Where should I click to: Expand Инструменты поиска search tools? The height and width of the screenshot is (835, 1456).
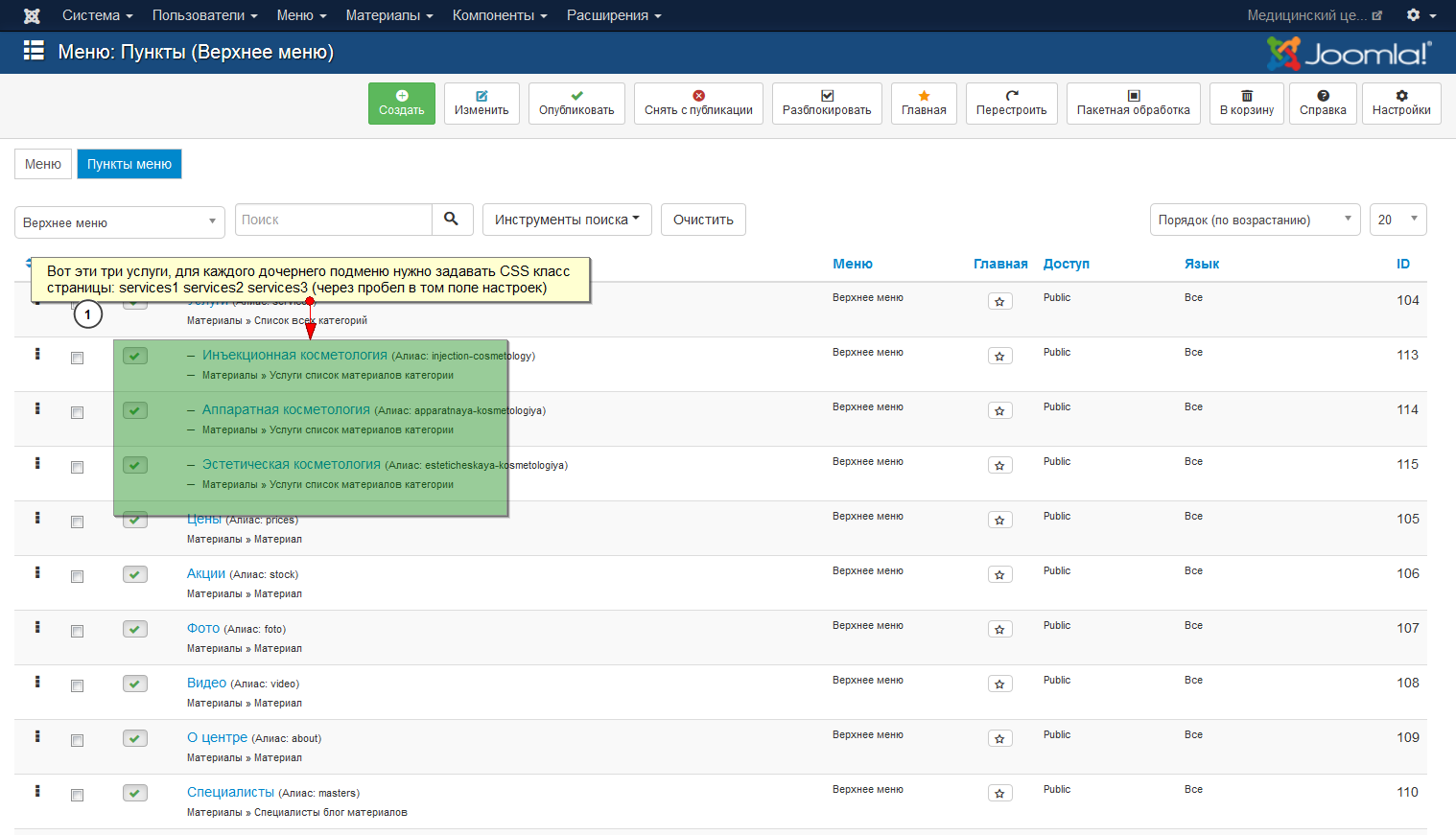click(567, 220)
